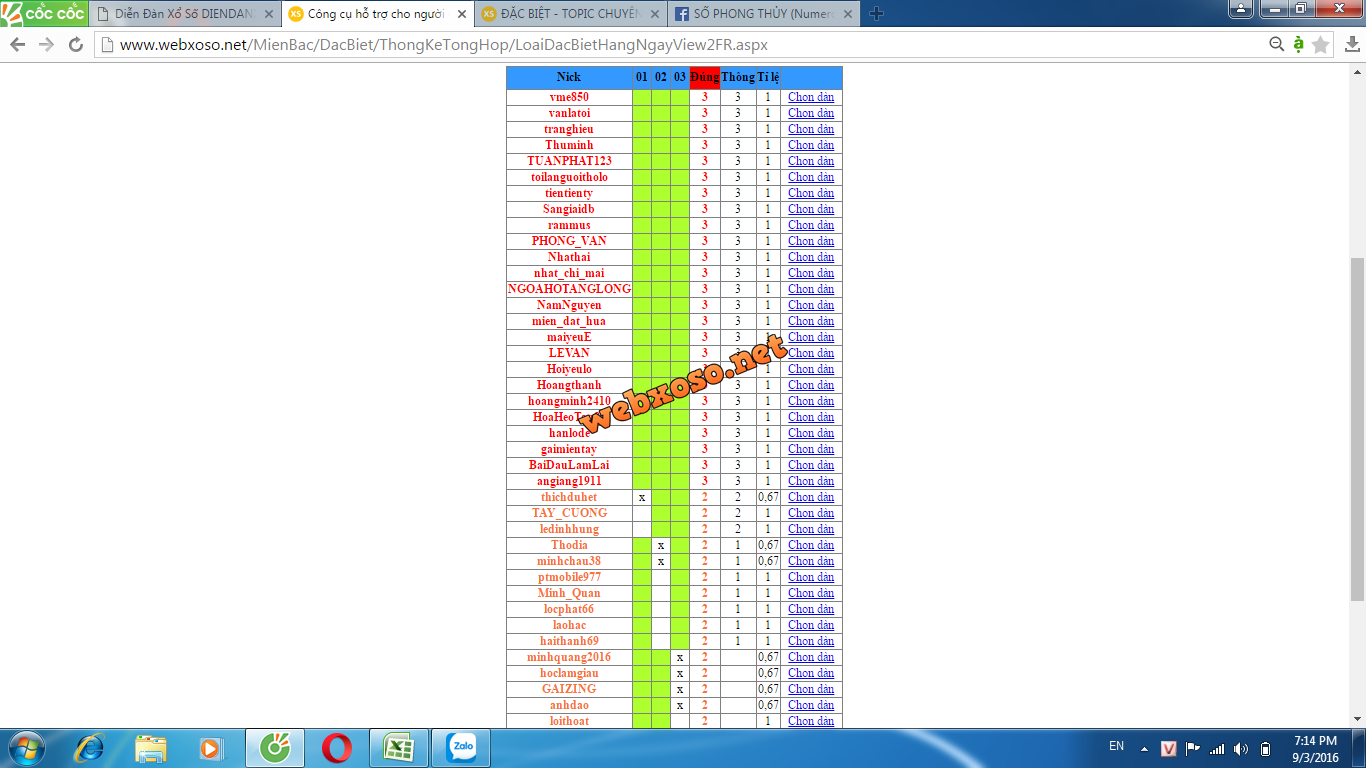Click the 'x' cell in Thodia row
The height and width of the screenshot is (768, 1366).
pos(661,545)
